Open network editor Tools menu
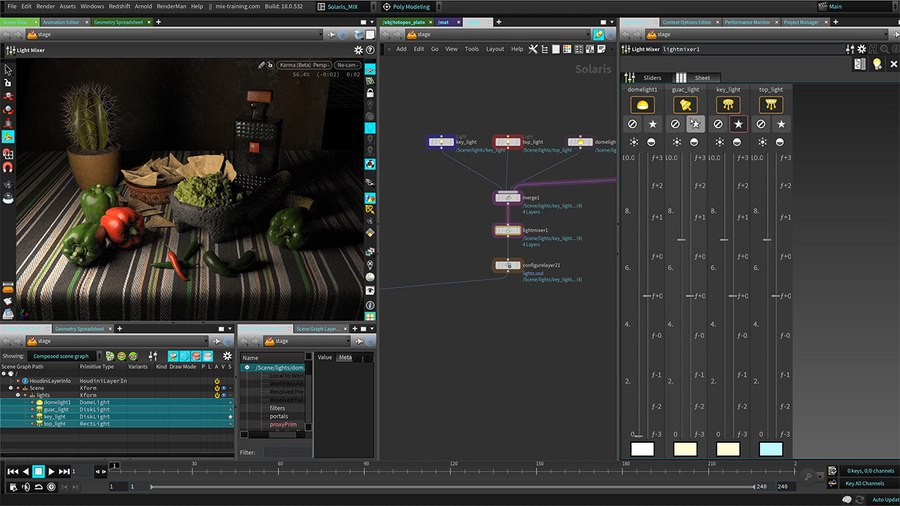Screen dimensions: 900x506 (x=472, y=49)
